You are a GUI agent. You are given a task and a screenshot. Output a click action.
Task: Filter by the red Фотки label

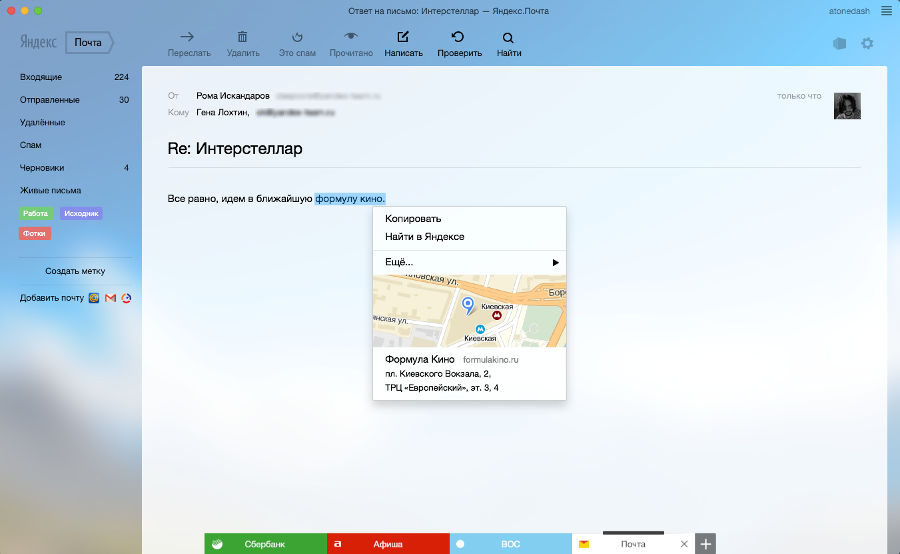tap(34, 234)
